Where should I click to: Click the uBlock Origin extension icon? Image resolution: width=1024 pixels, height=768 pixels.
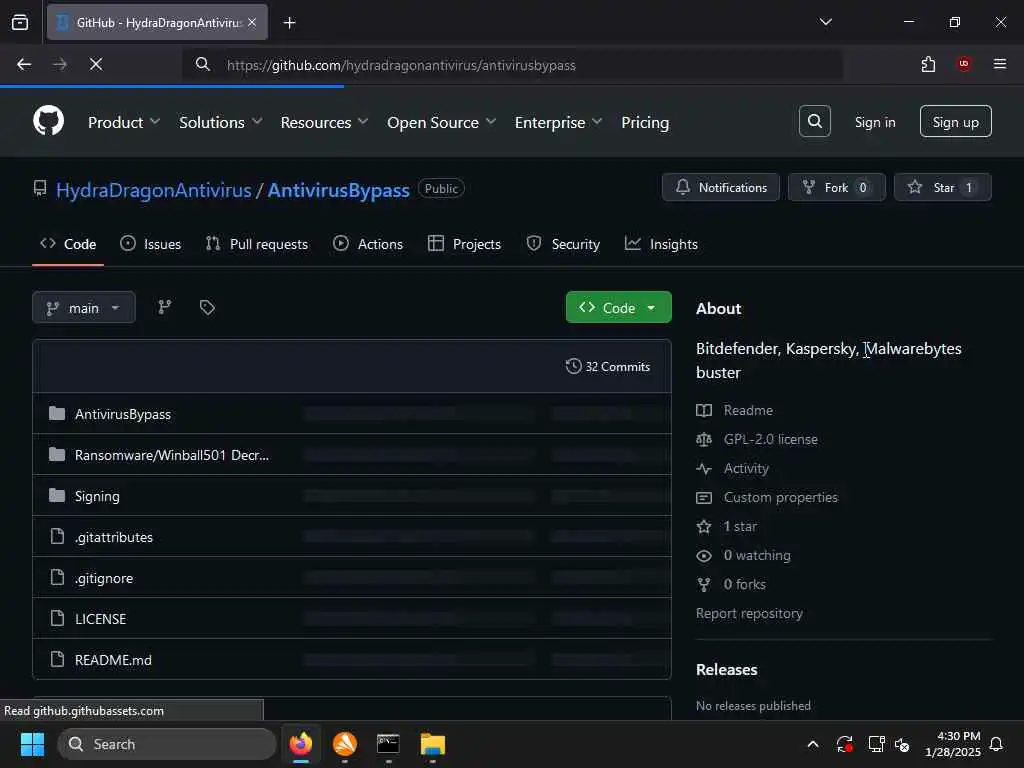tap(963, 64)
